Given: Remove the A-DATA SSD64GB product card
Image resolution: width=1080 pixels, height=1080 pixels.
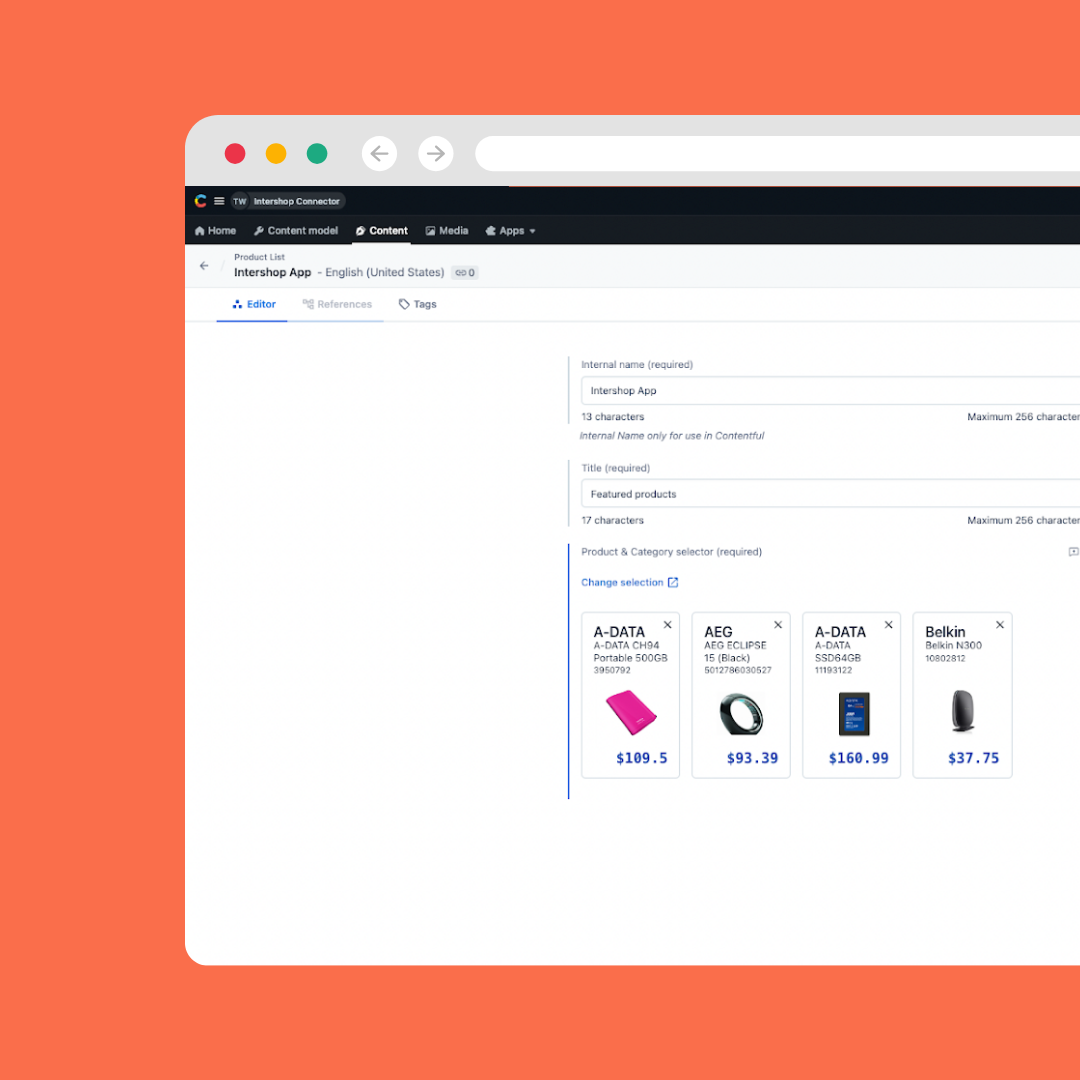Looking at the screenshot, I should (889, 625).
